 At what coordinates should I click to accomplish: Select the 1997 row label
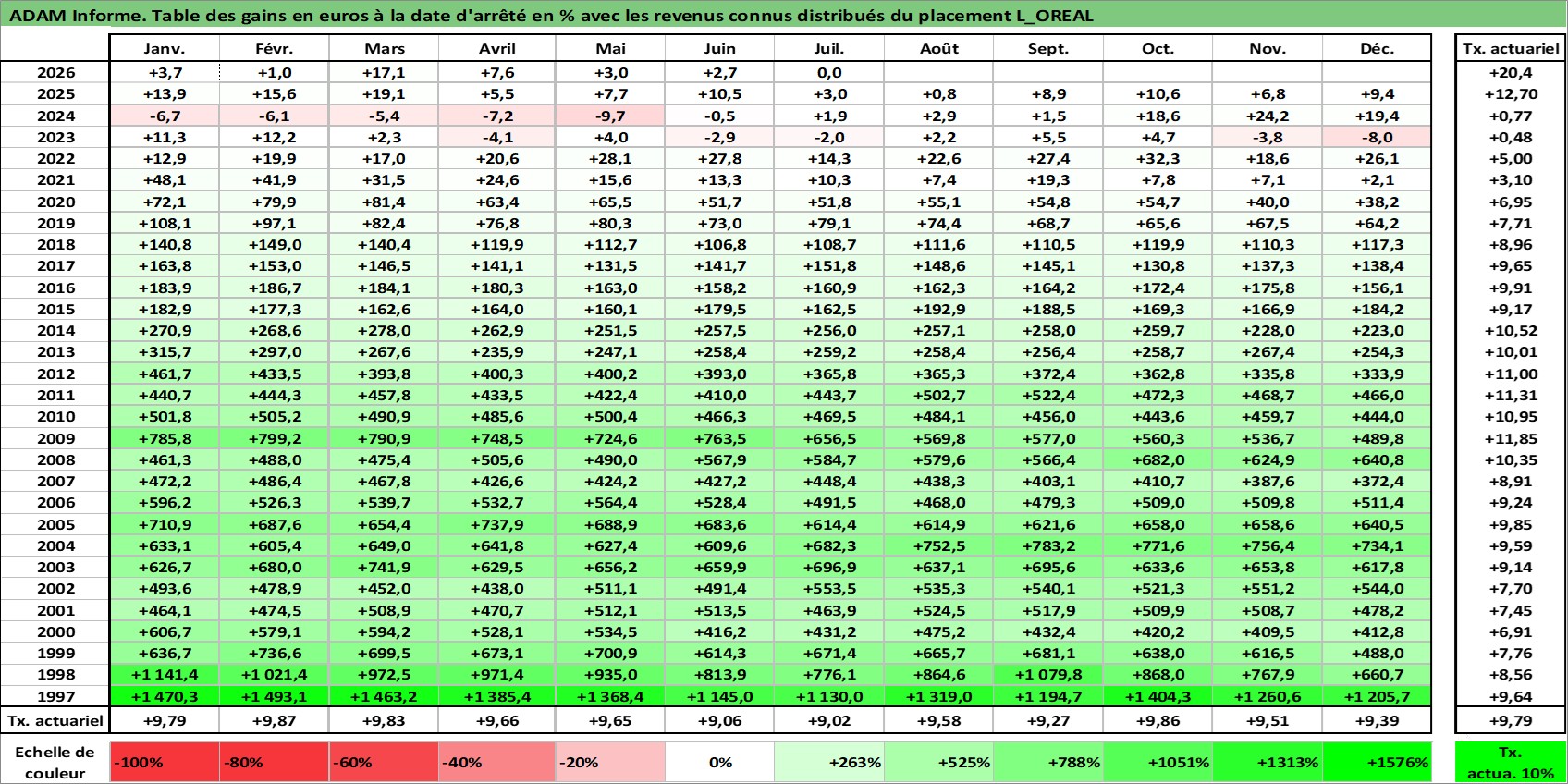pyautogui.click(x=55, y=696)
